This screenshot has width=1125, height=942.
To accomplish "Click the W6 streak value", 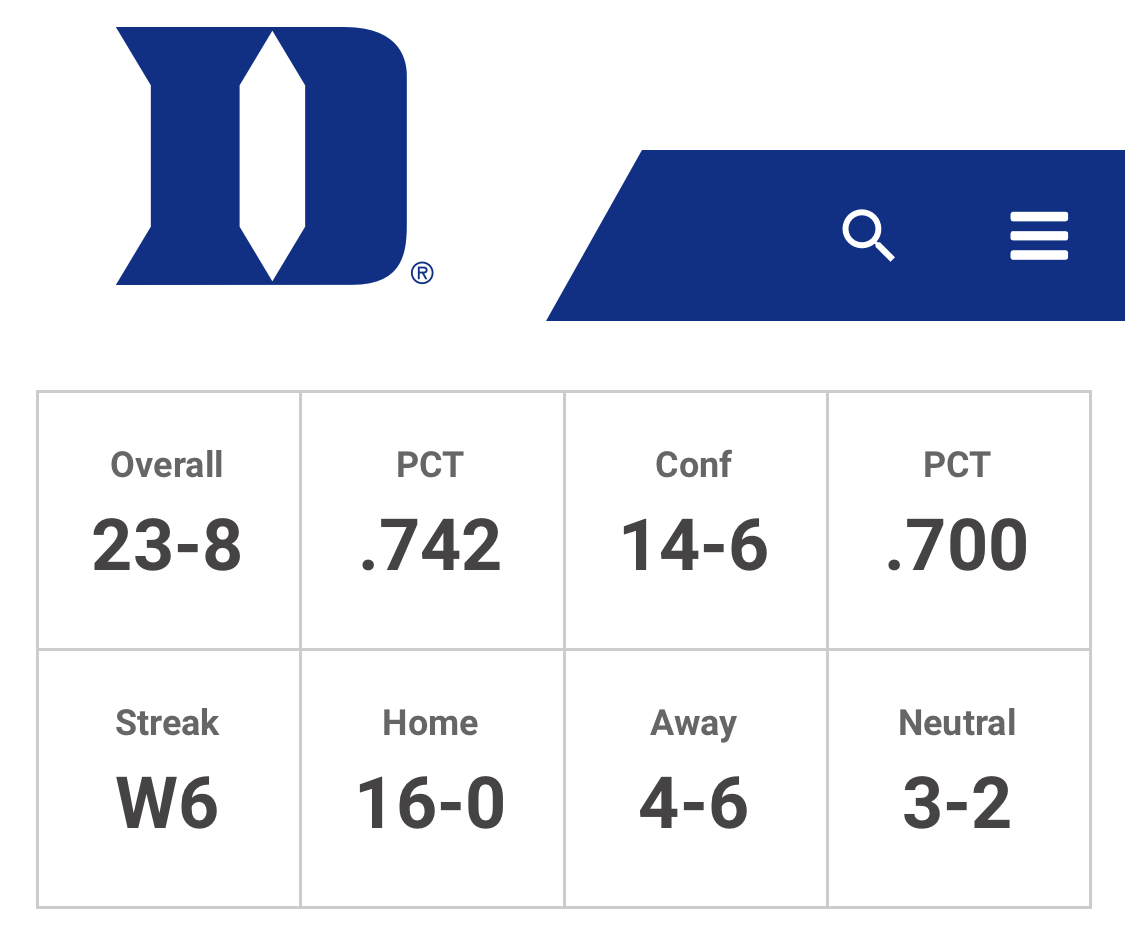I will pos(167,803).
